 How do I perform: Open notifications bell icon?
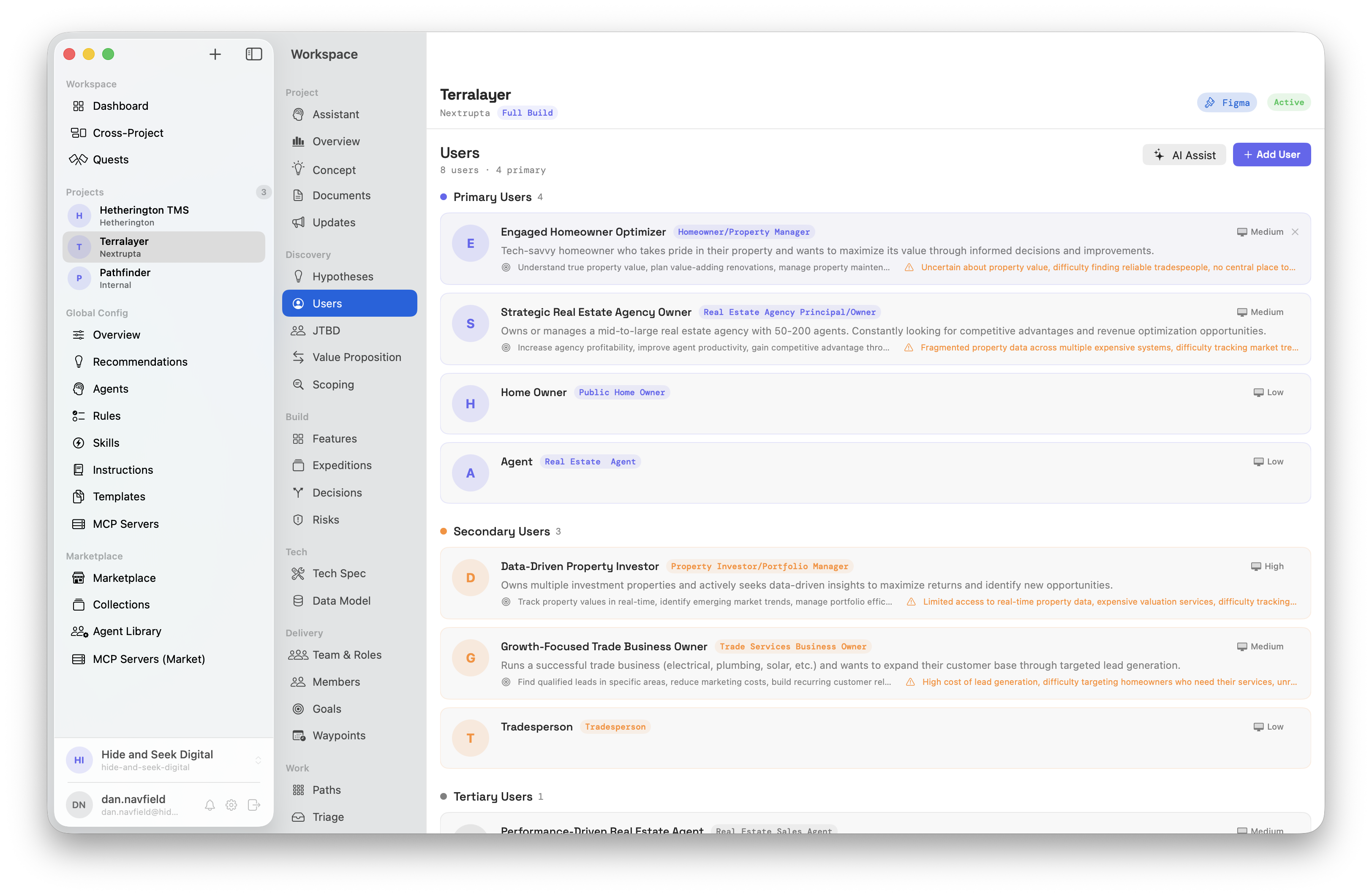click(210, 805)
